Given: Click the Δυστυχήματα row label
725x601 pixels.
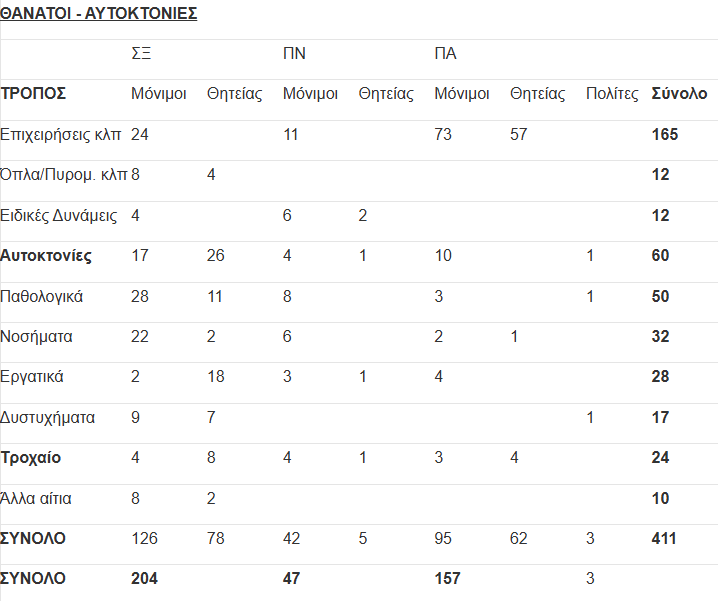Looking at the screenshot, I should click(x=48, y=417).
